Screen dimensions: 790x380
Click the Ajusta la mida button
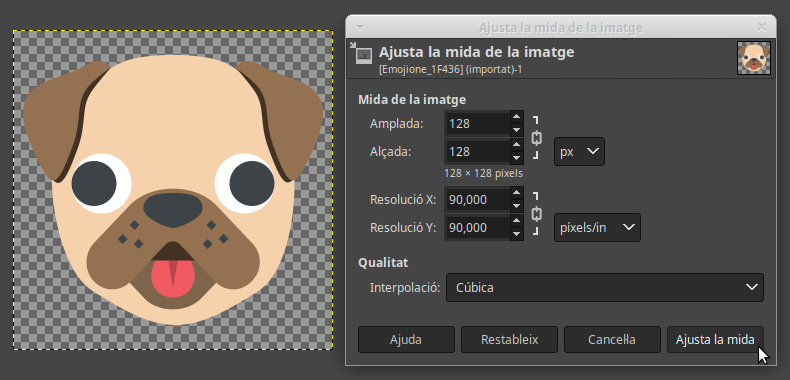click(715, 339)
